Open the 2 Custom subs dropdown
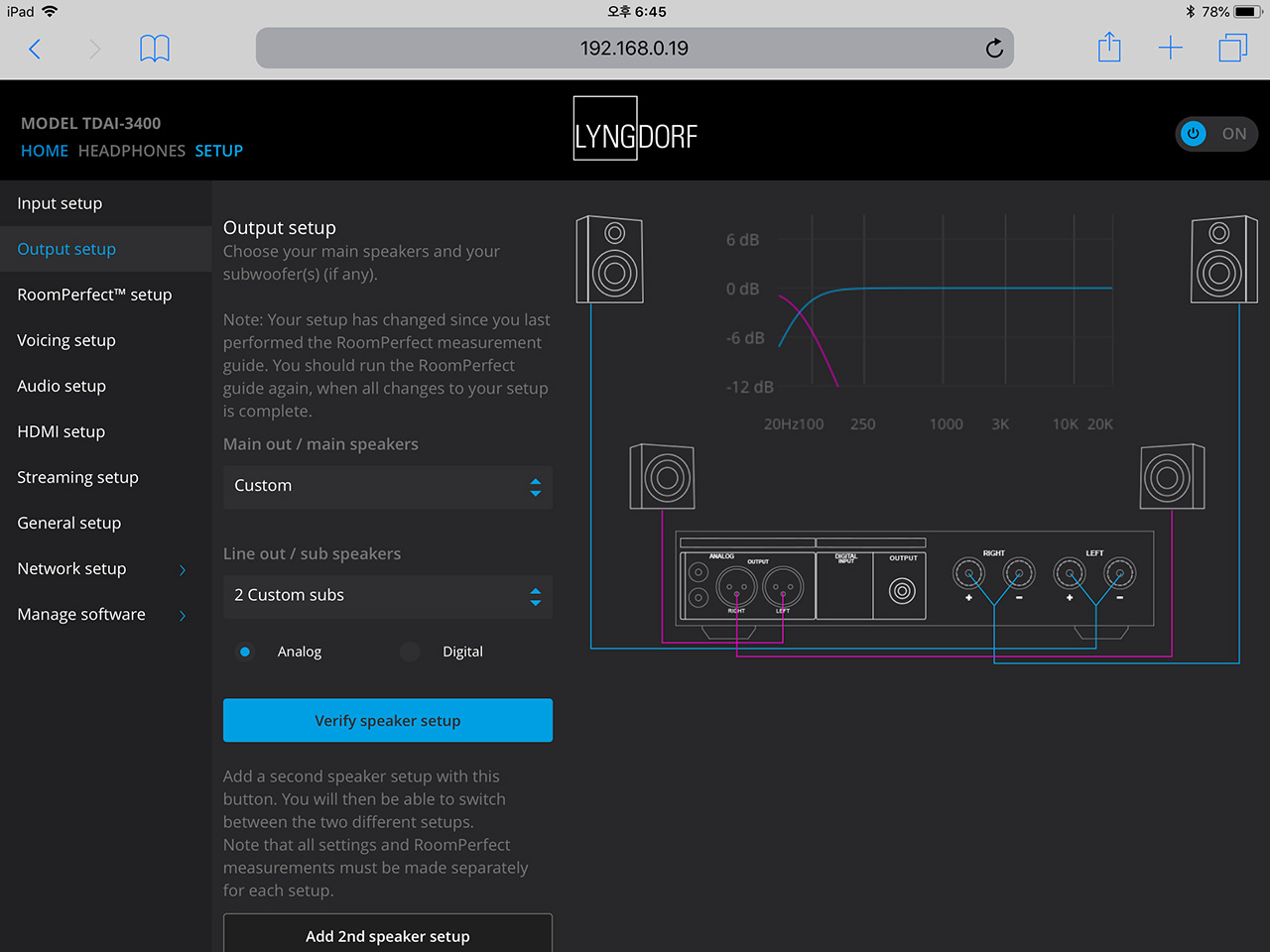The image size is (1270, 952). point(388,596)
